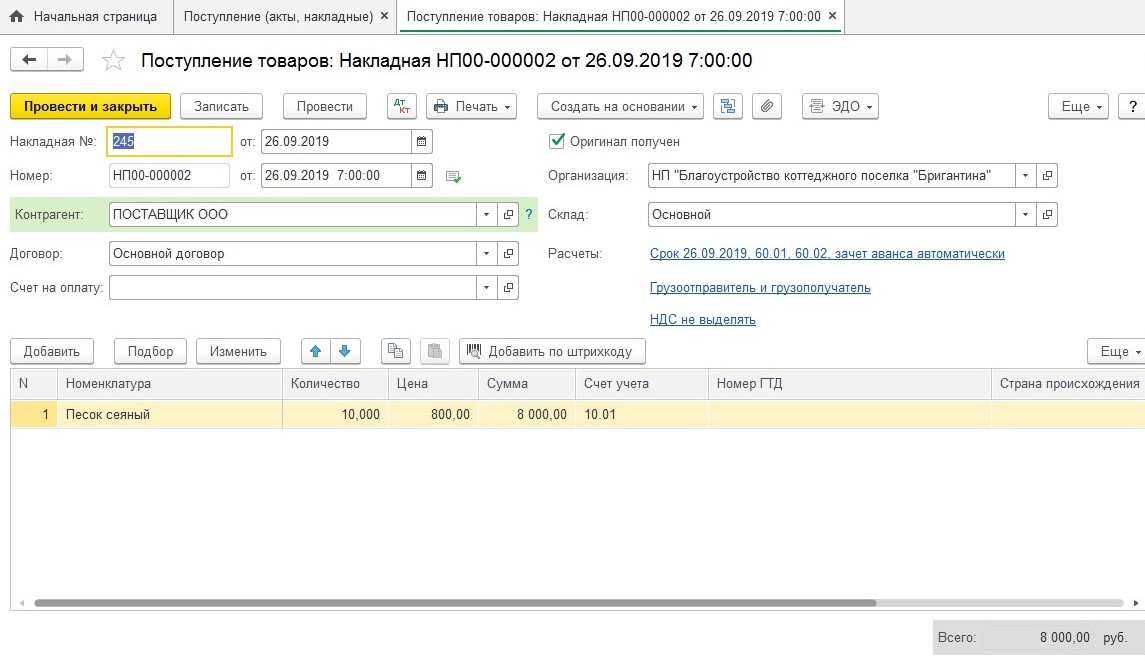Image resolution: width=1145 pixels, height=661 pixels.
Task: Navigate back with left arrow
Action: pos(28,60)
